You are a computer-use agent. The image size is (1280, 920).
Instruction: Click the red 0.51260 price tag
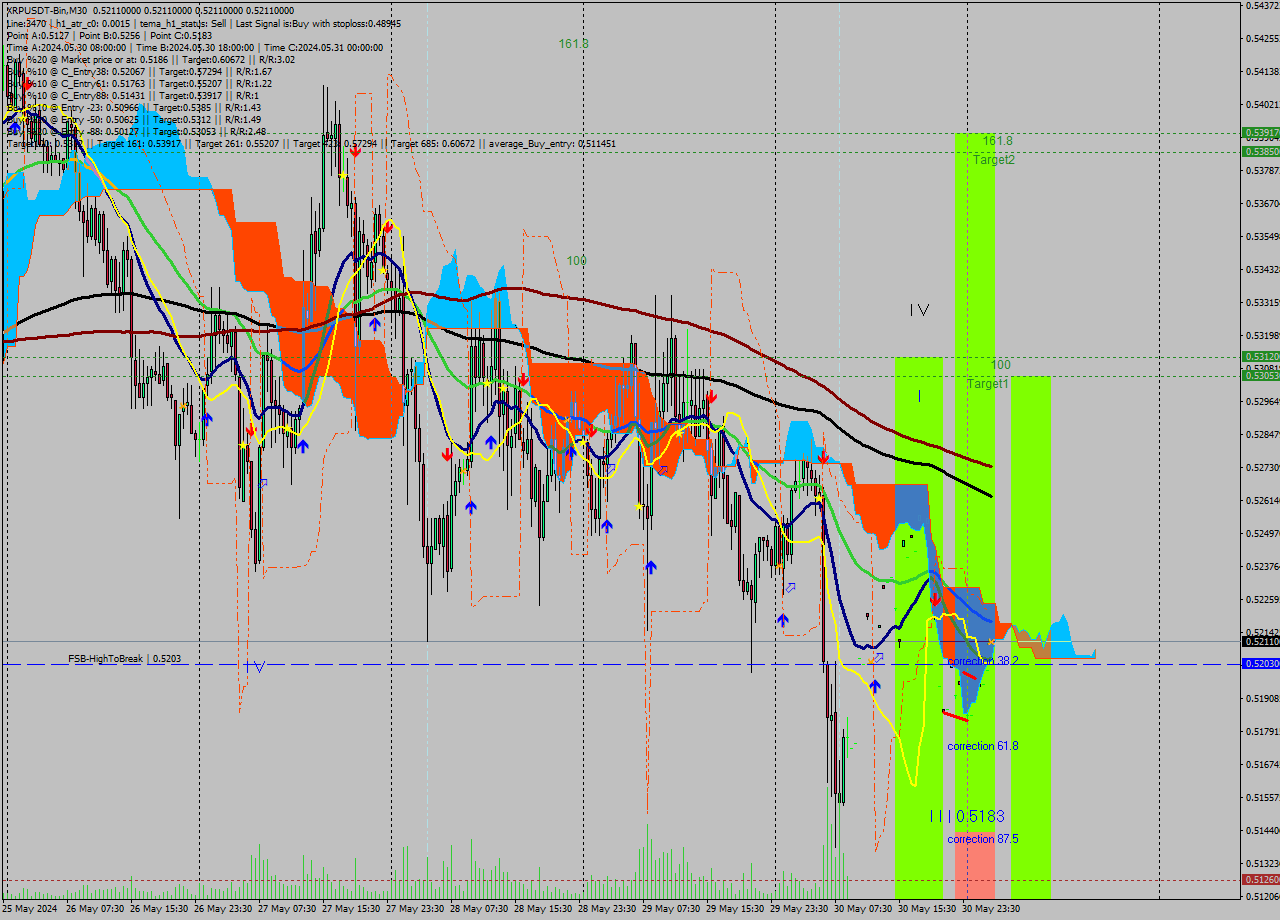pos(1260,879)
